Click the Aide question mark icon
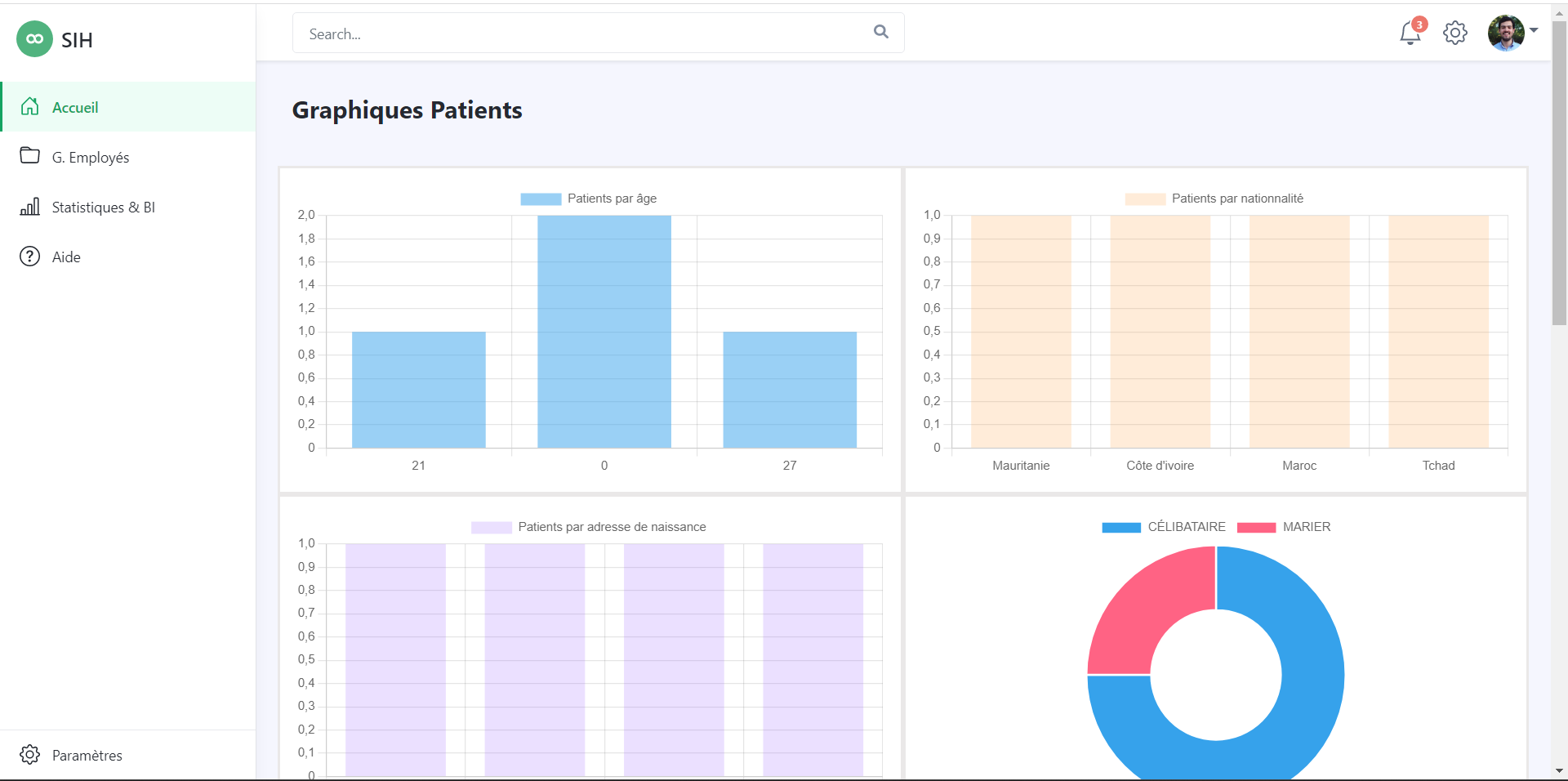Viewport: 1568px width, 781px height. [30, 257]
